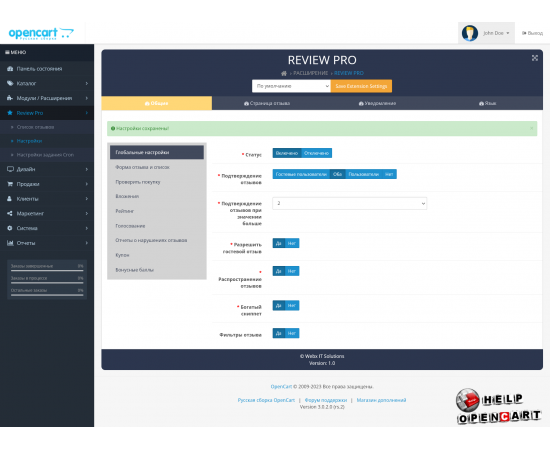Switch to the Язык tab
The height and width of the screenshot is (450, 550).
click(488, 103)
